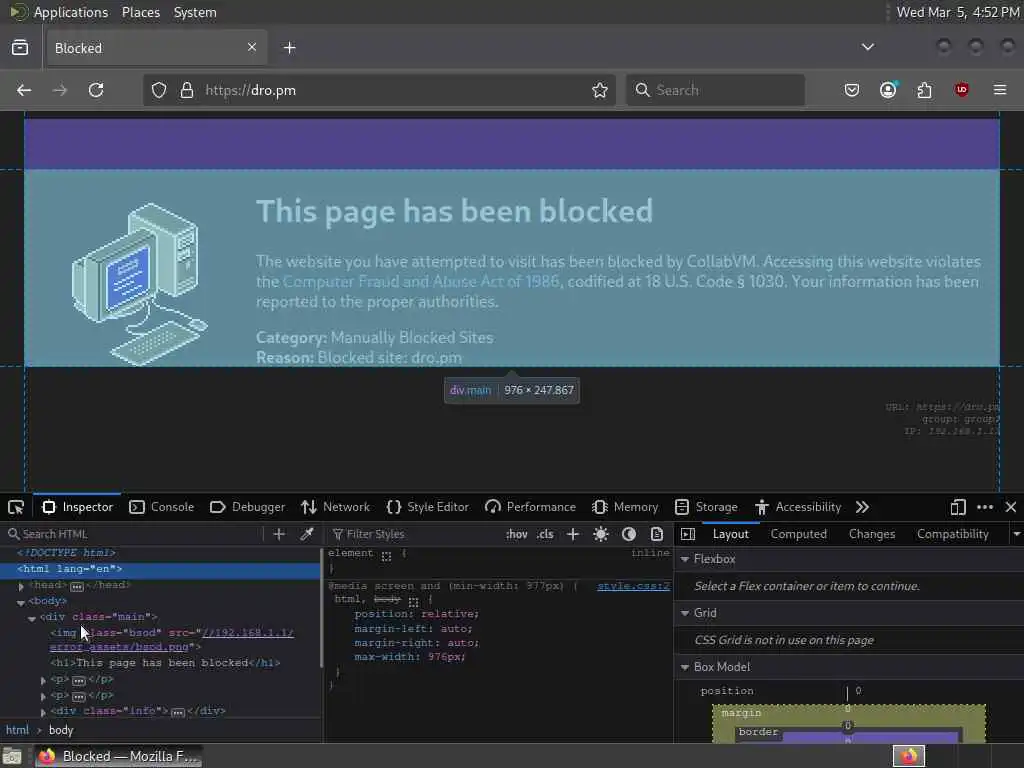
Task: Toggle the light color scheme simulation
Action: tap(601, 534)
